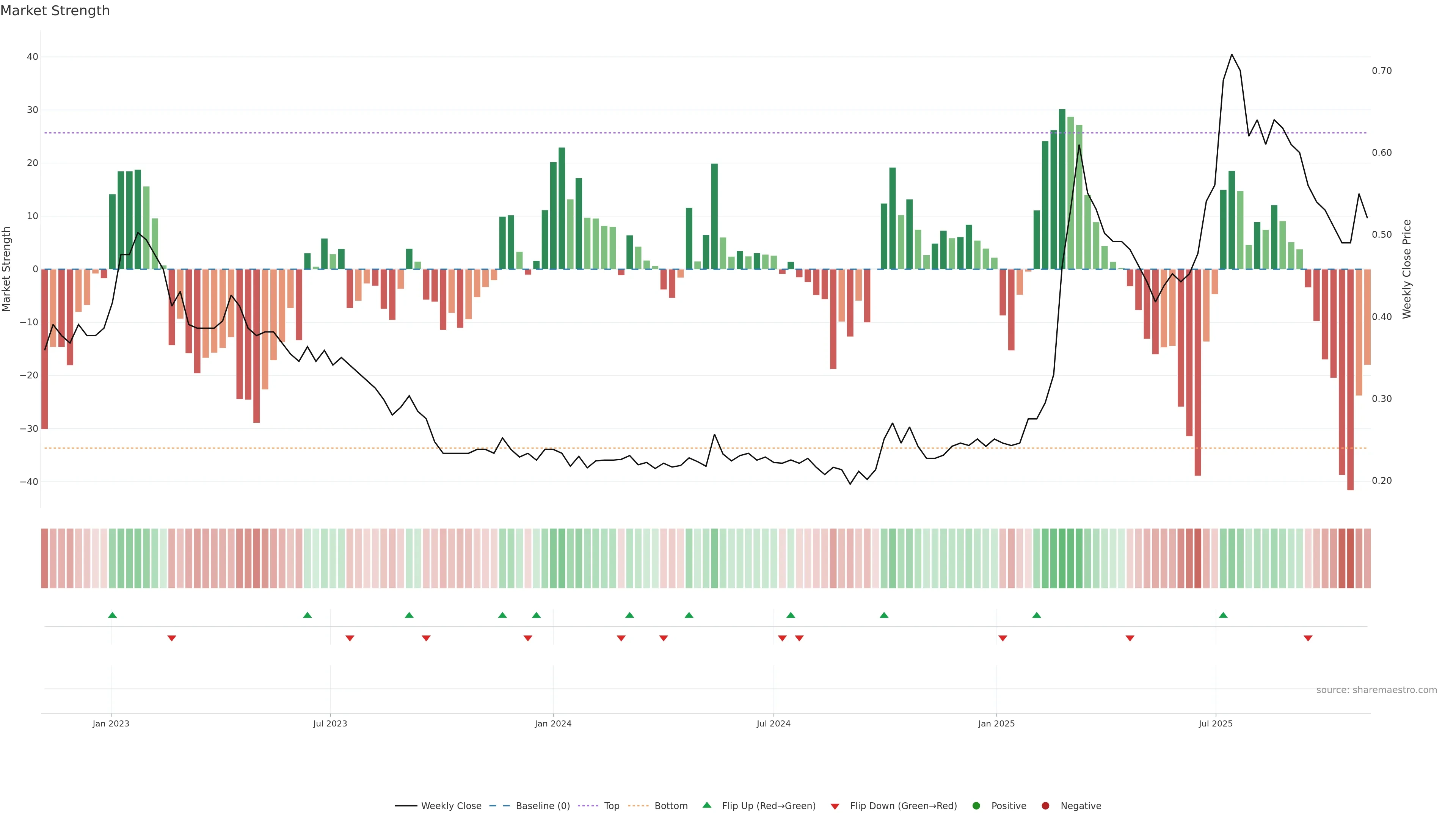Click the Weekly Close Price axis title
The image size is (1456, 819).
[1407, 269]
